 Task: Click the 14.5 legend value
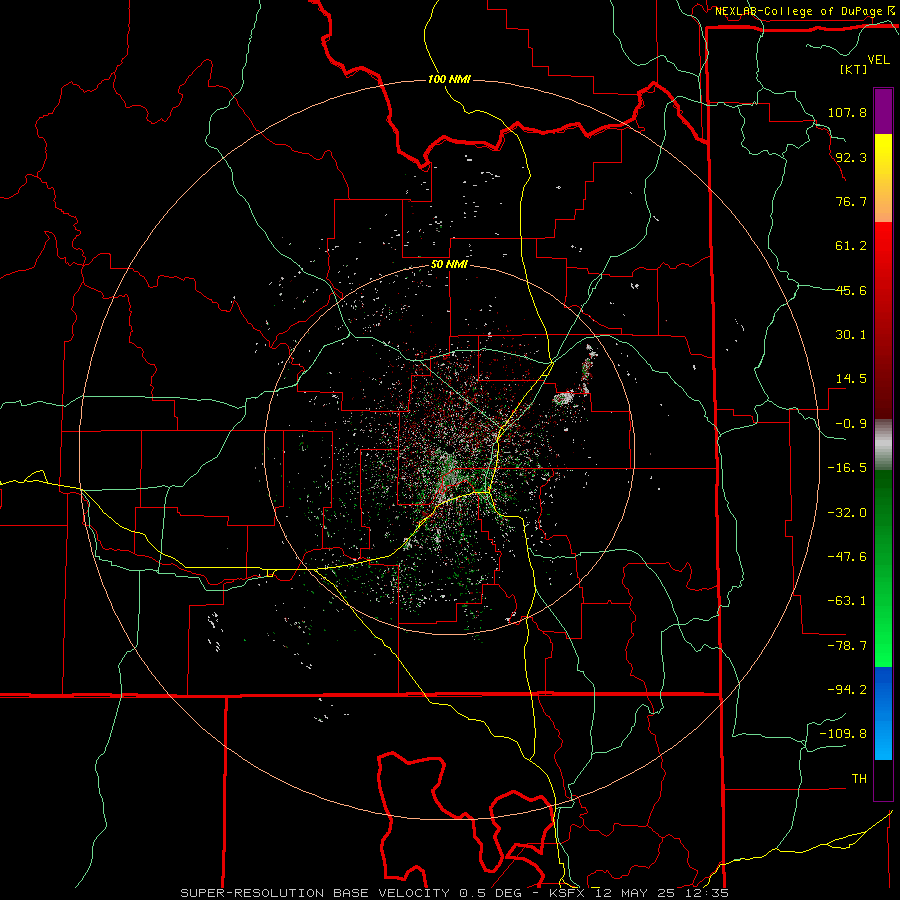click(x=851, y=379)
